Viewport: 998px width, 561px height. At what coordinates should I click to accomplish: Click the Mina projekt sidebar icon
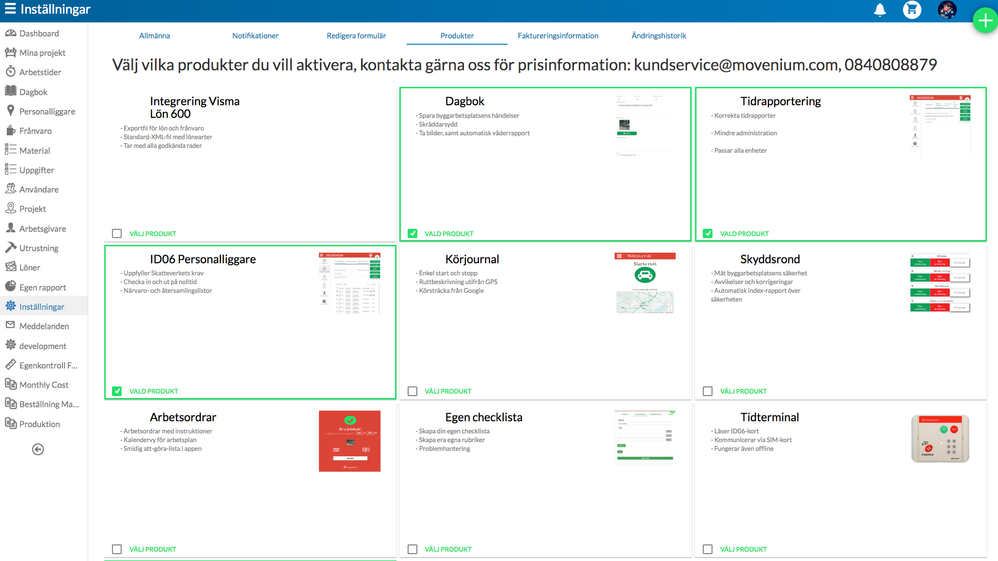click(11, 52)
